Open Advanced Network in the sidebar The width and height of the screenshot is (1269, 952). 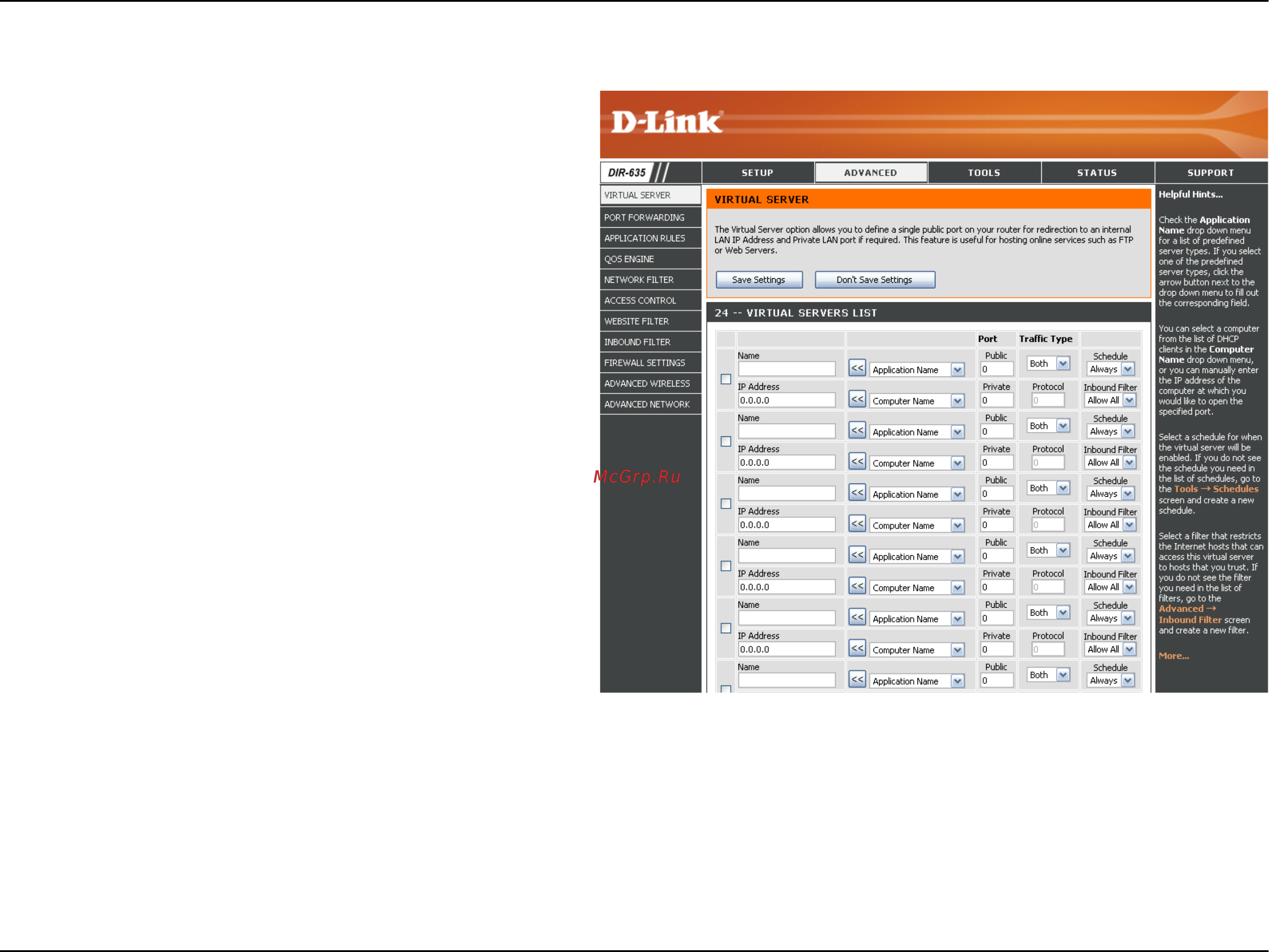650,404
